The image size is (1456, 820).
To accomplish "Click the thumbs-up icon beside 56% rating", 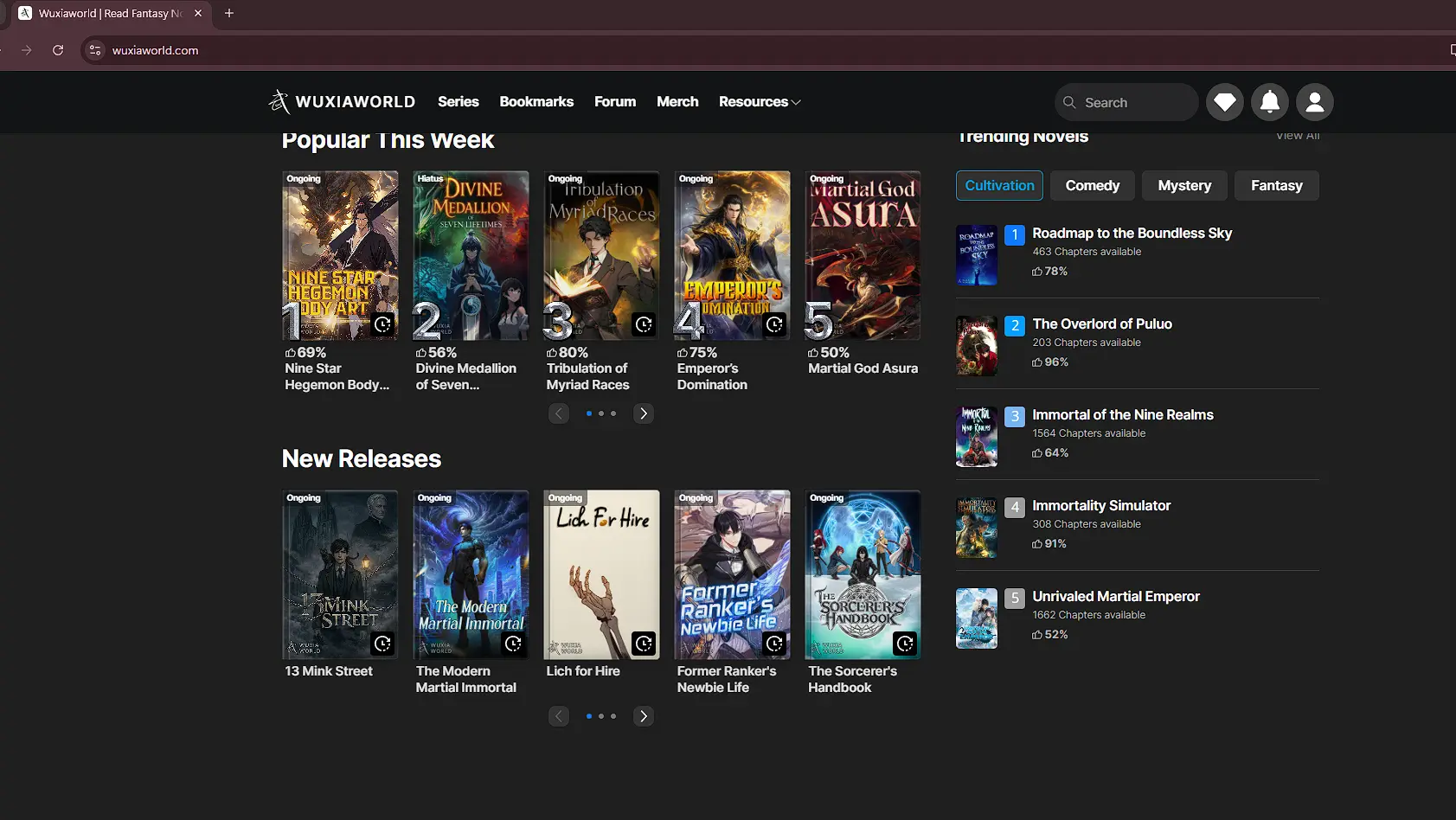I will click(421, 353).
